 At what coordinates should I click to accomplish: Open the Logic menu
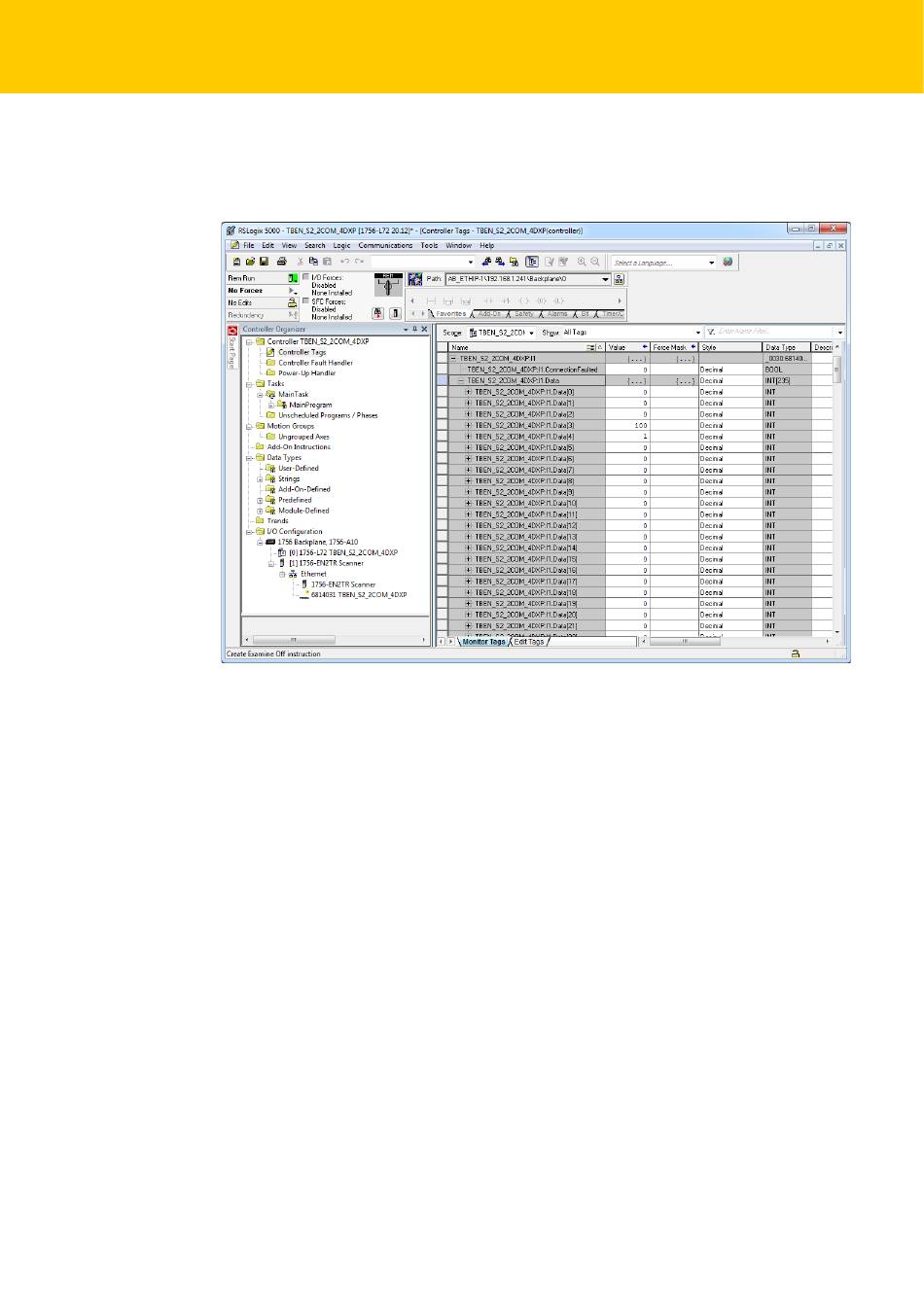(341, 246)
